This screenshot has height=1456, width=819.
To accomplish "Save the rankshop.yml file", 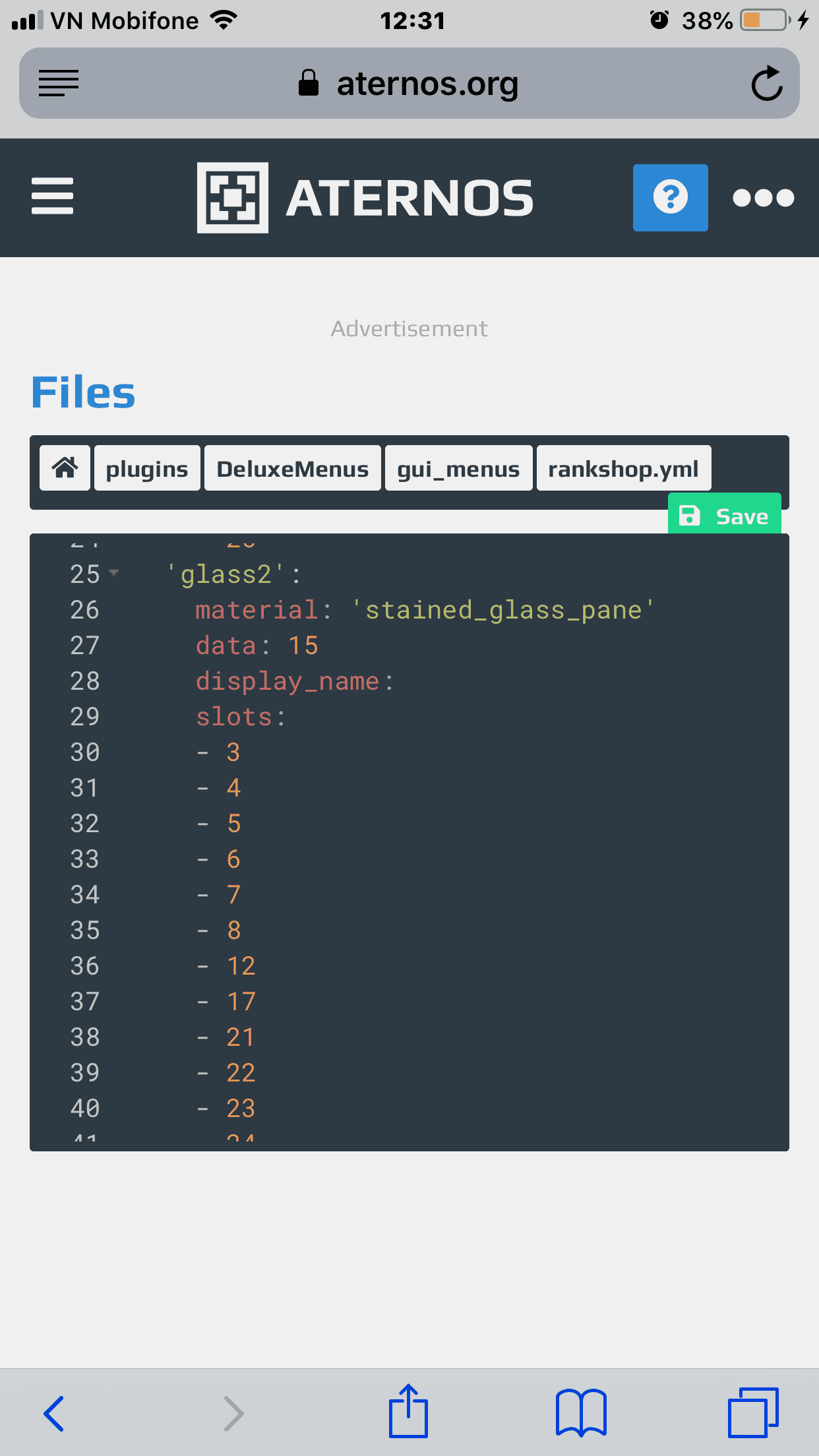I will [x=724, y=516].
